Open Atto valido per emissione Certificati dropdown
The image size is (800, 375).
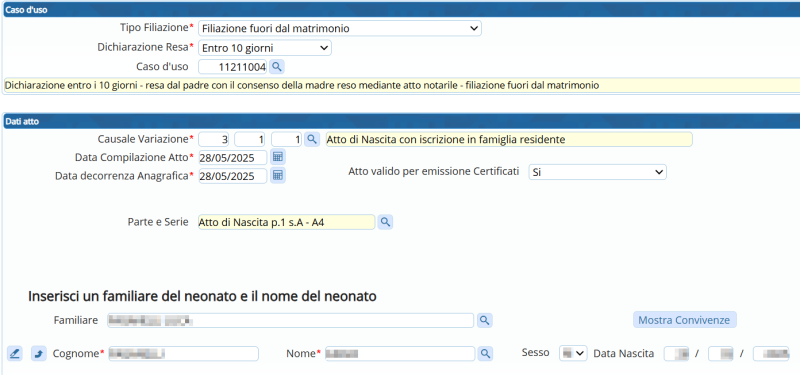(597, 172)
